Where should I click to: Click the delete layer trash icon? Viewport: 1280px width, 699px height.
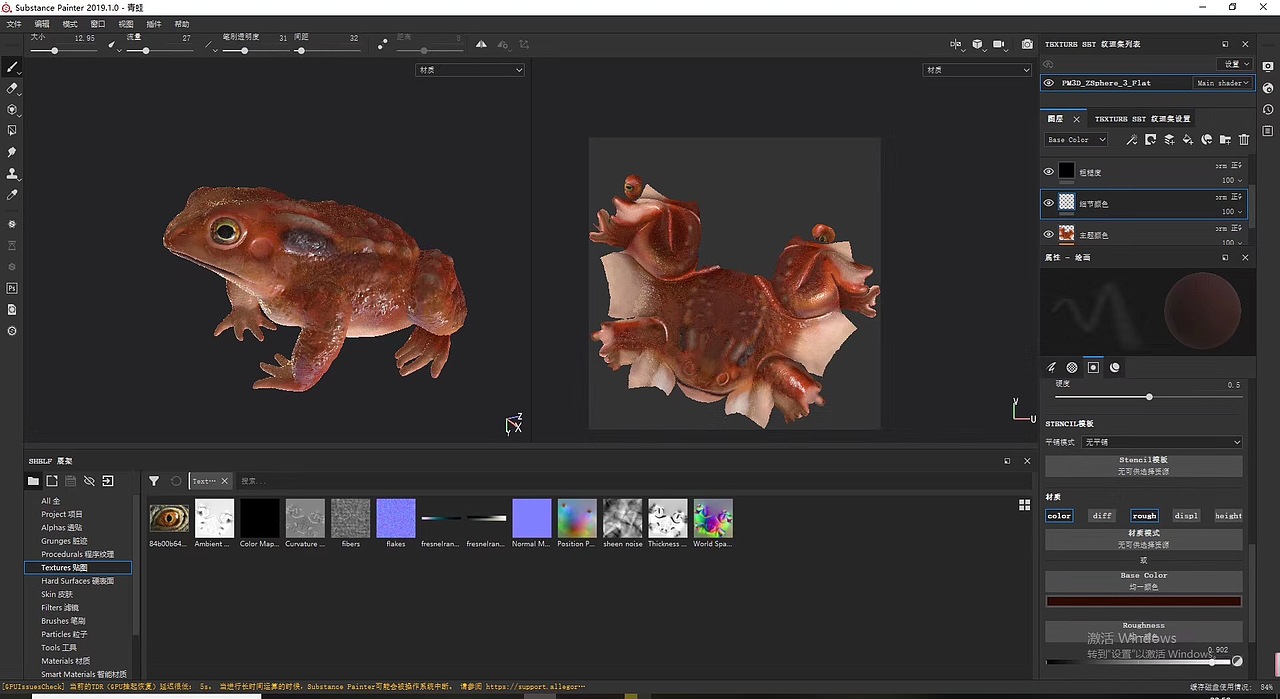(1244, 140)
